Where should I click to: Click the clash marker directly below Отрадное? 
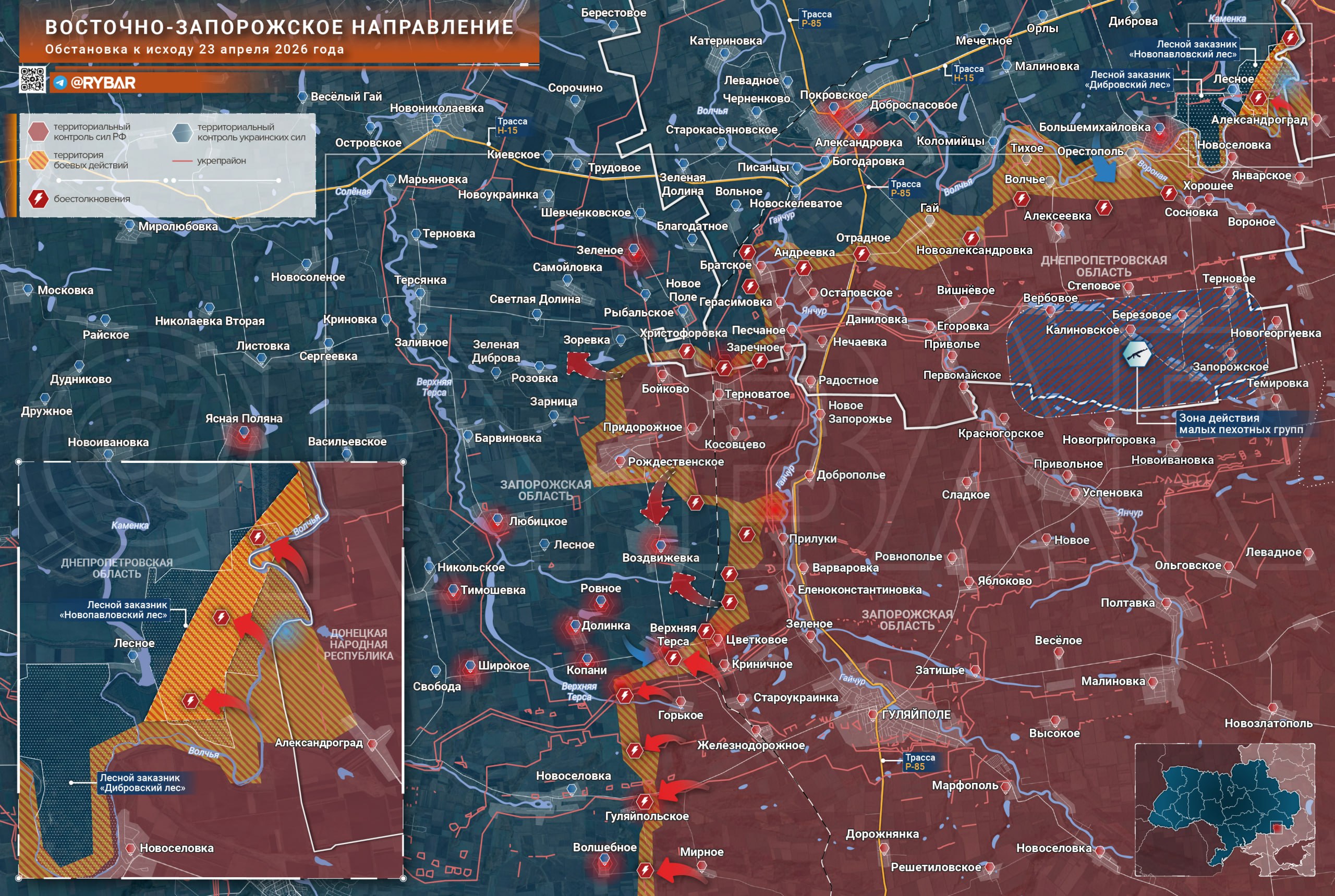coord(862,254)
